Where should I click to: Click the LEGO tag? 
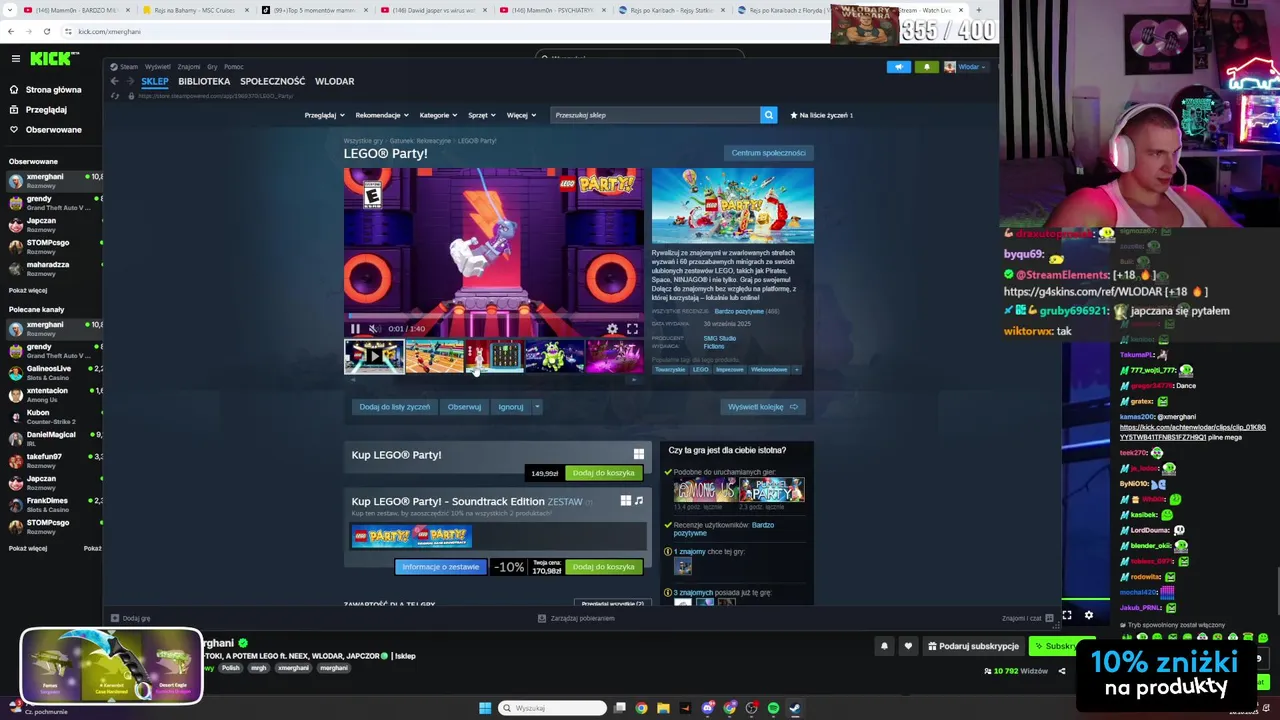pos(700,369)
